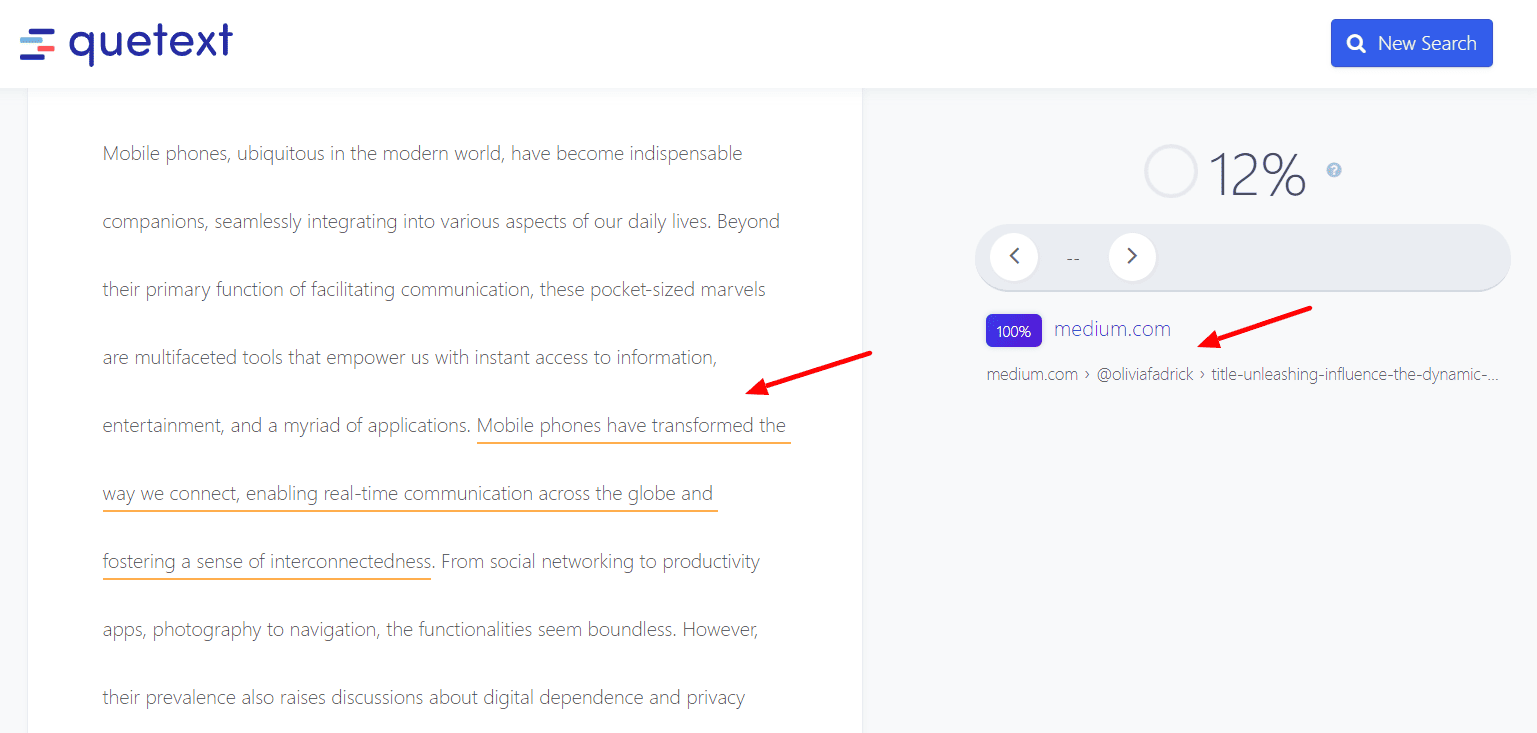Click the "--" match counter
Image resolution: width=1537 pixels, height=733 pixels.
[x=1073, y=258]
